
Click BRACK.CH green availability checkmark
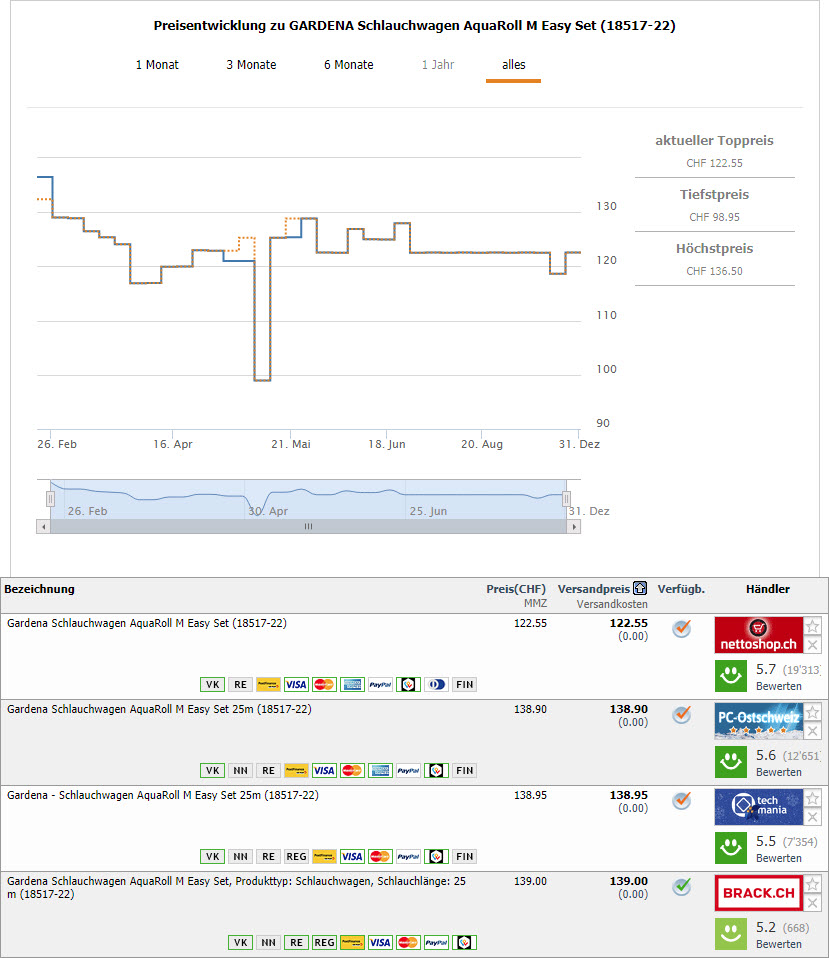click(x=681, y=887)
